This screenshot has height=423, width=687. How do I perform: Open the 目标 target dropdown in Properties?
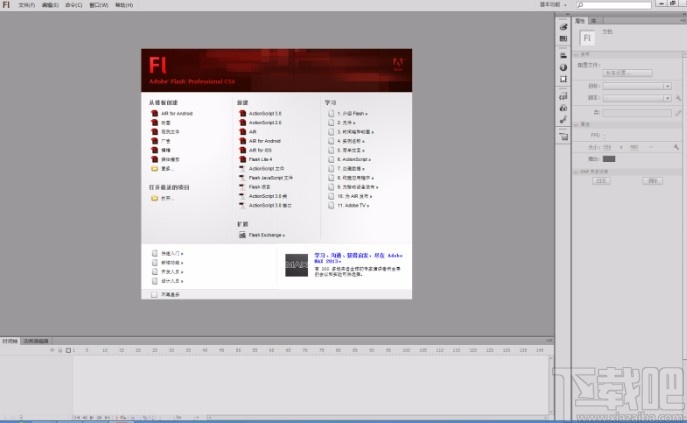(x=637, y=86)
